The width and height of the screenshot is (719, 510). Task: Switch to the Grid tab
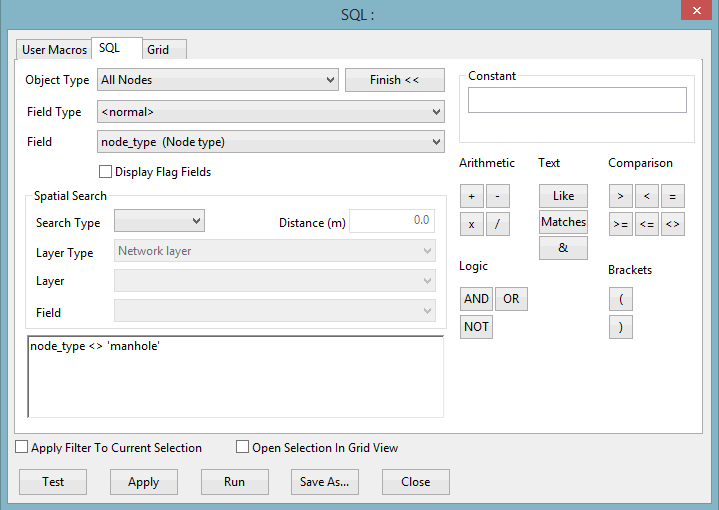164,50
